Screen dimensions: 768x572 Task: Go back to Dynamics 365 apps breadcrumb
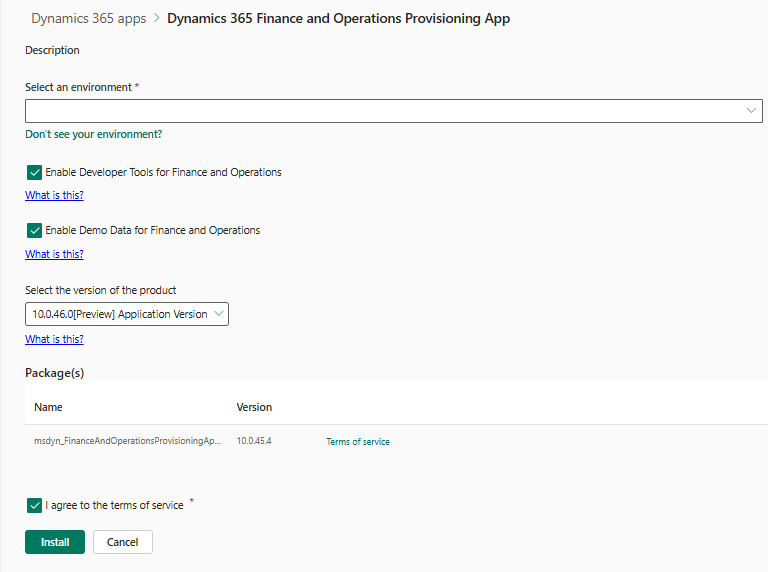89,19
